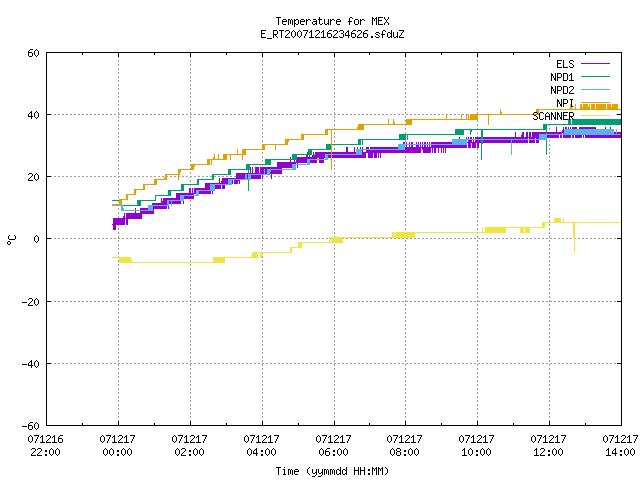Click the chart title 'Temperature for MEX'
The height and width of the screenshot is (480, 640).
pos(332,21)
